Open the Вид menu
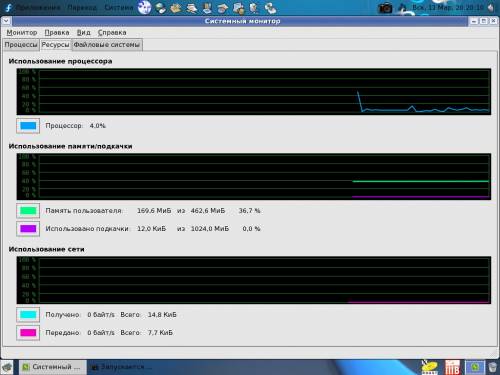This screenshot has width=500, height=375. click(84, 33)
